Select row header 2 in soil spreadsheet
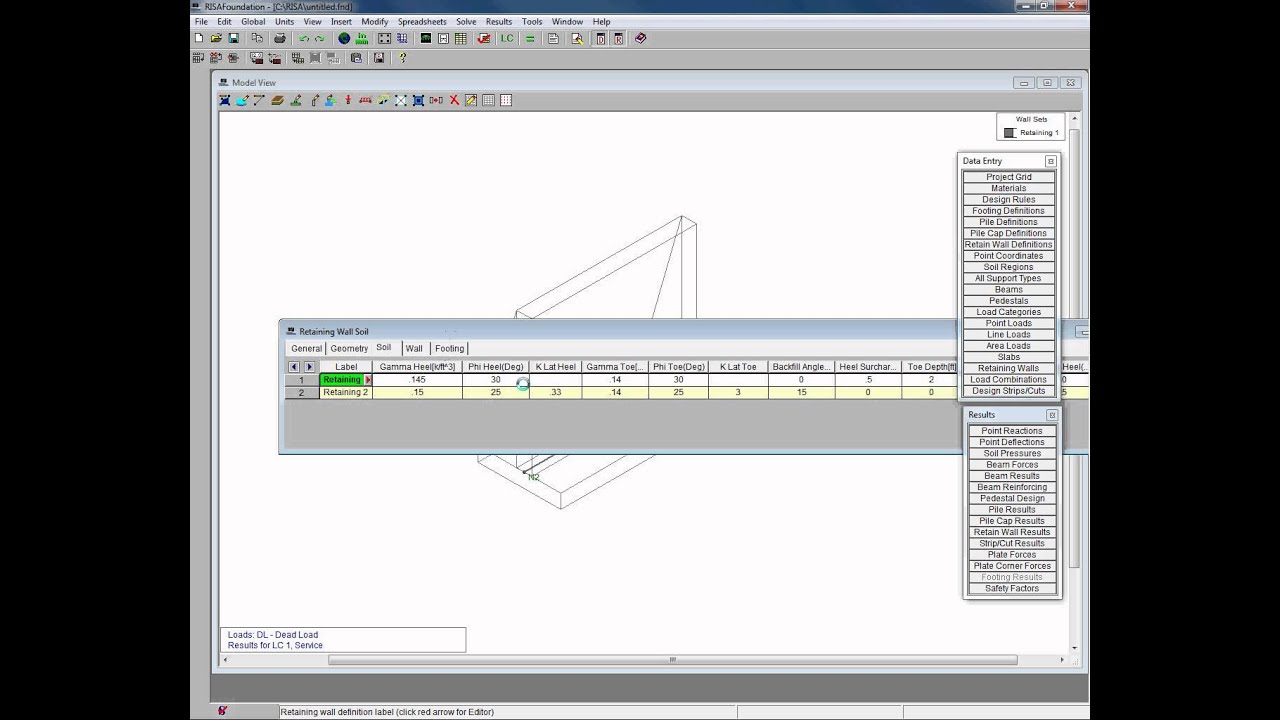The width and height of the screenshot is (1280, 720). [x=301, y=392]
